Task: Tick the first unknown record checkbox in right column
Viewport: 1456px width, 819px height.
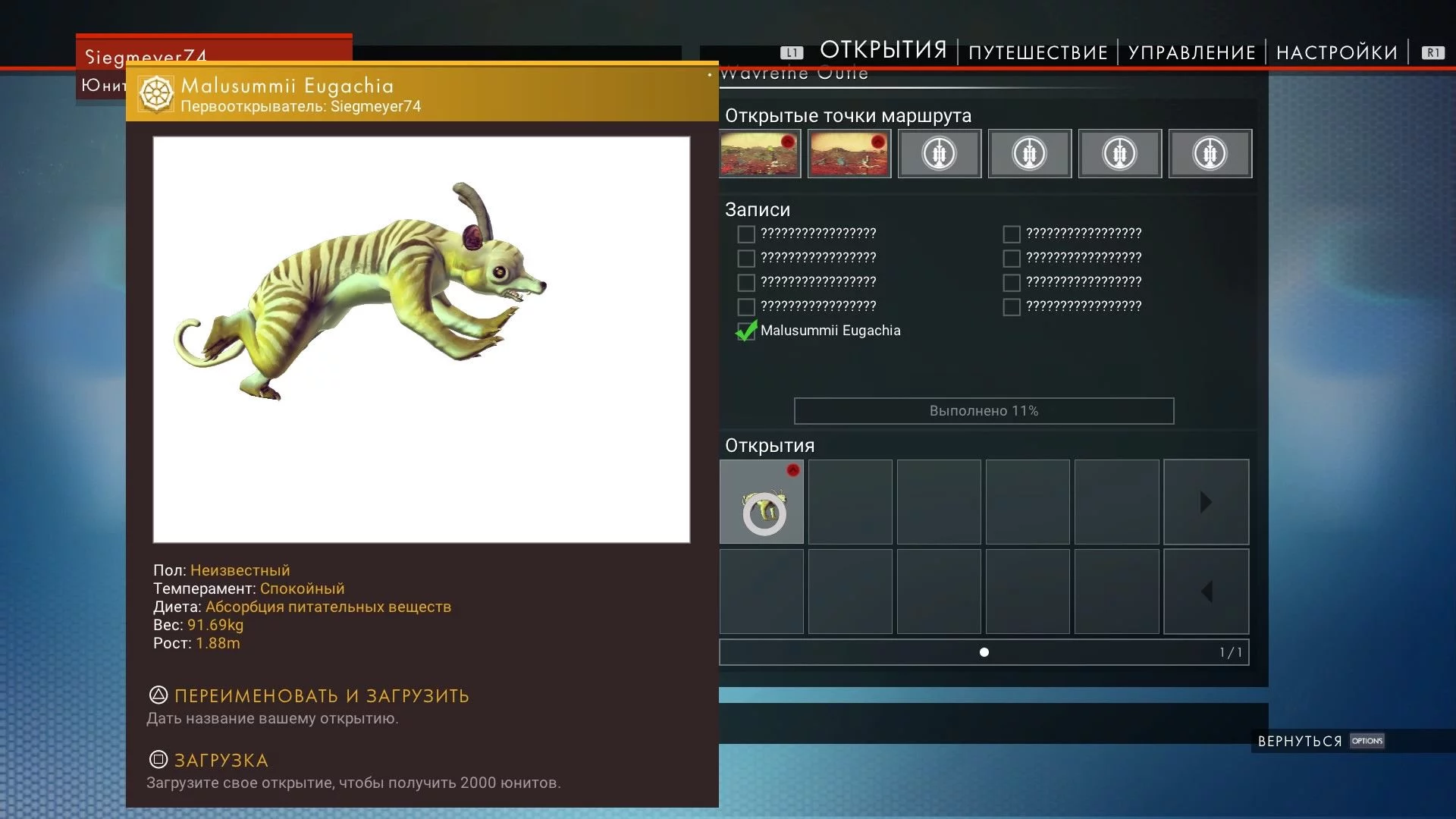Action: coord(1012,234)
